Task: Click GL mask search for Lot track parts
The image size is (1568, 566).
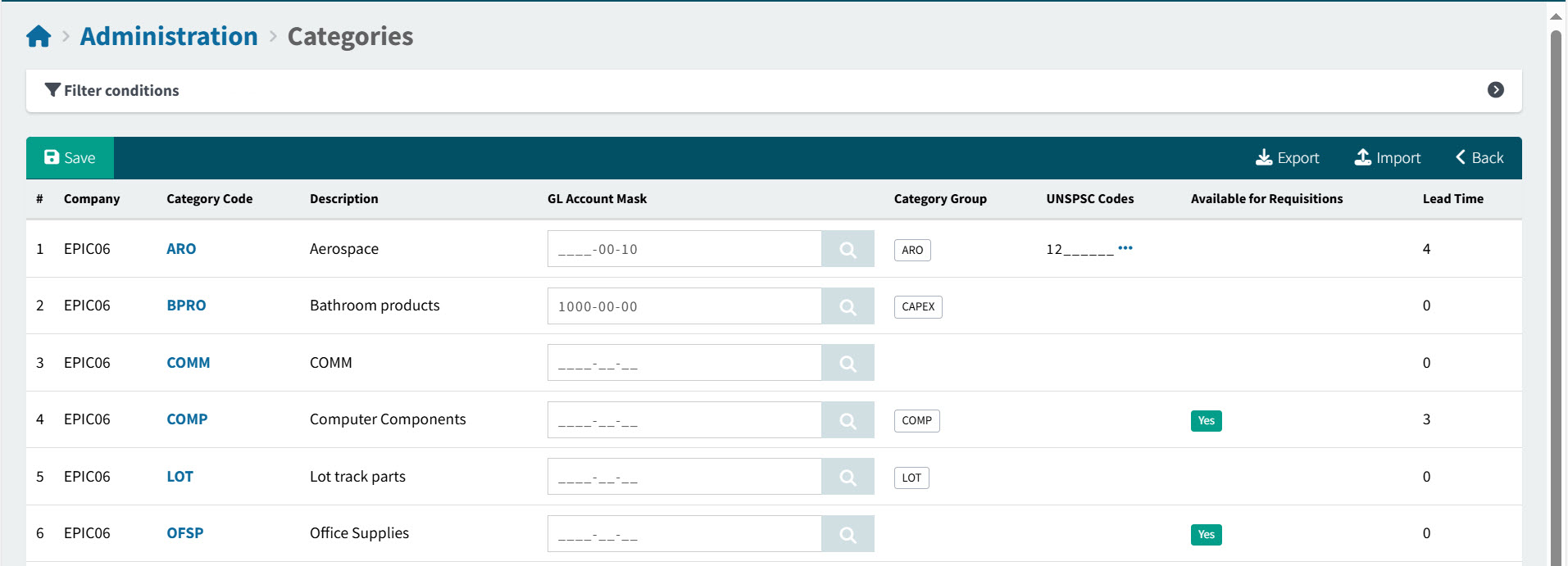Action: [848, 477]
